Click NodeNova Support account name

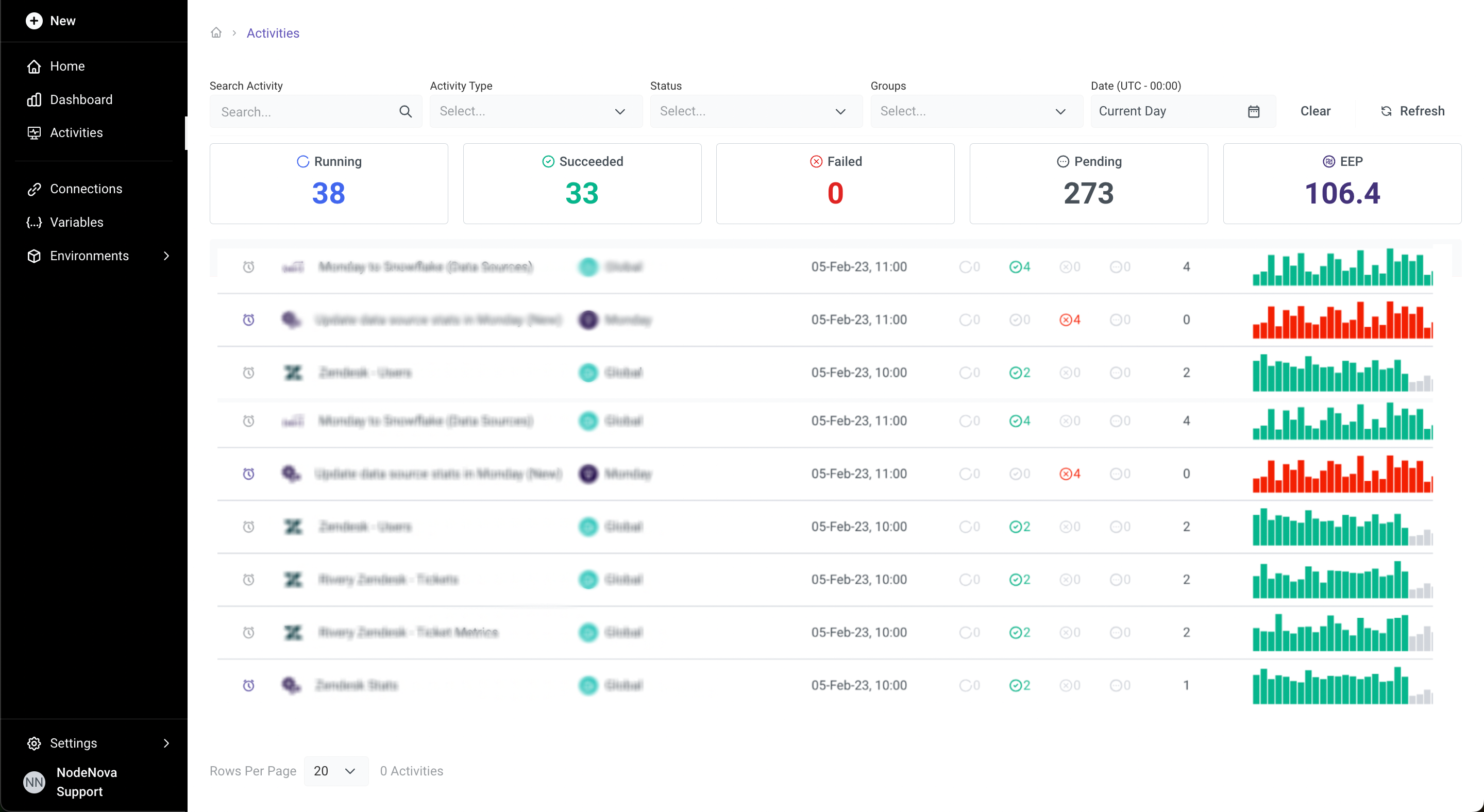[87, 782]
